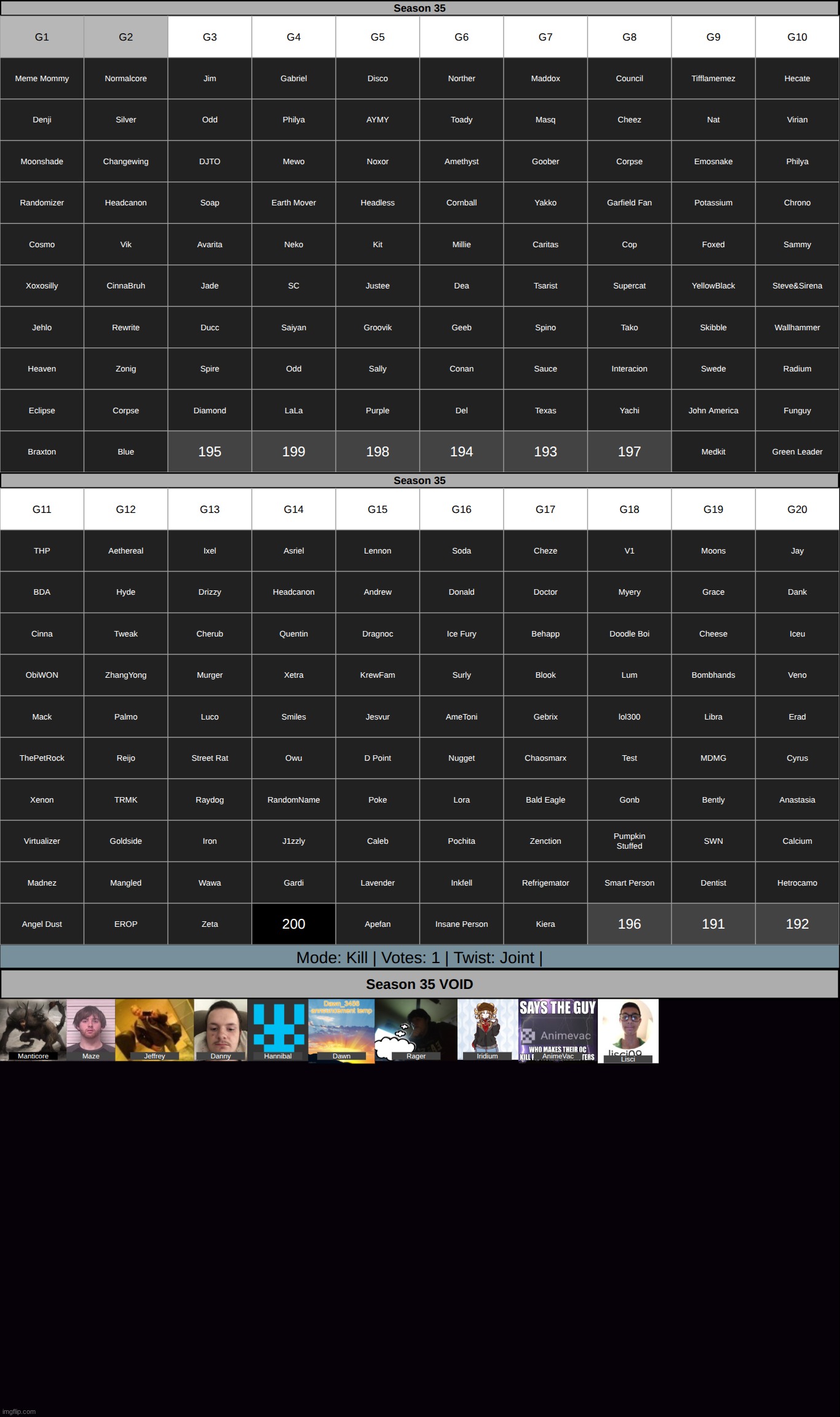
Task: Click the Rager avatar image
Action: (x=416, y=1029)
